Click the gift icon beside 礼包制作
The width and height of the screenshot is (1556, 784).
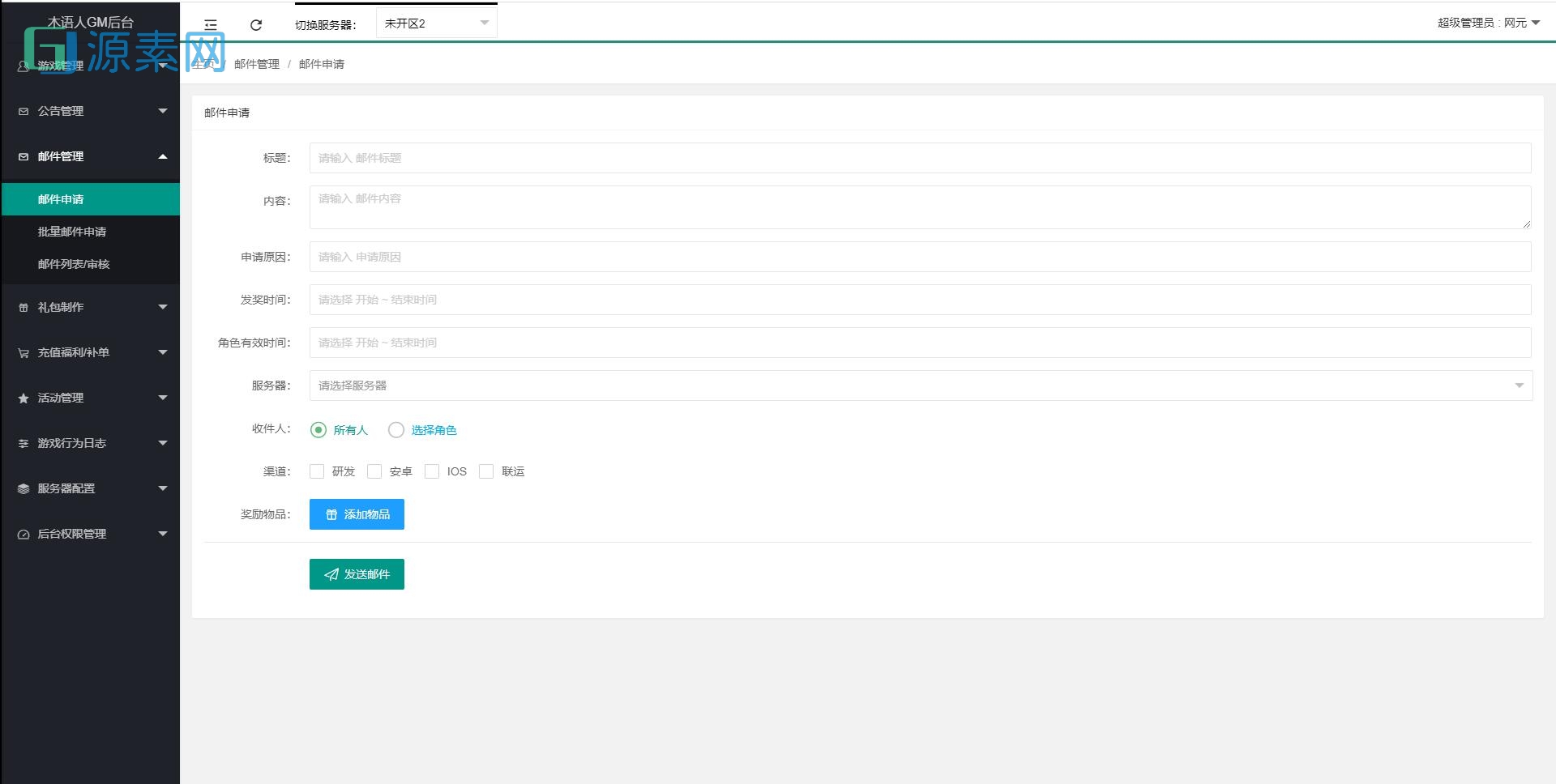click(x=24, y=308)
